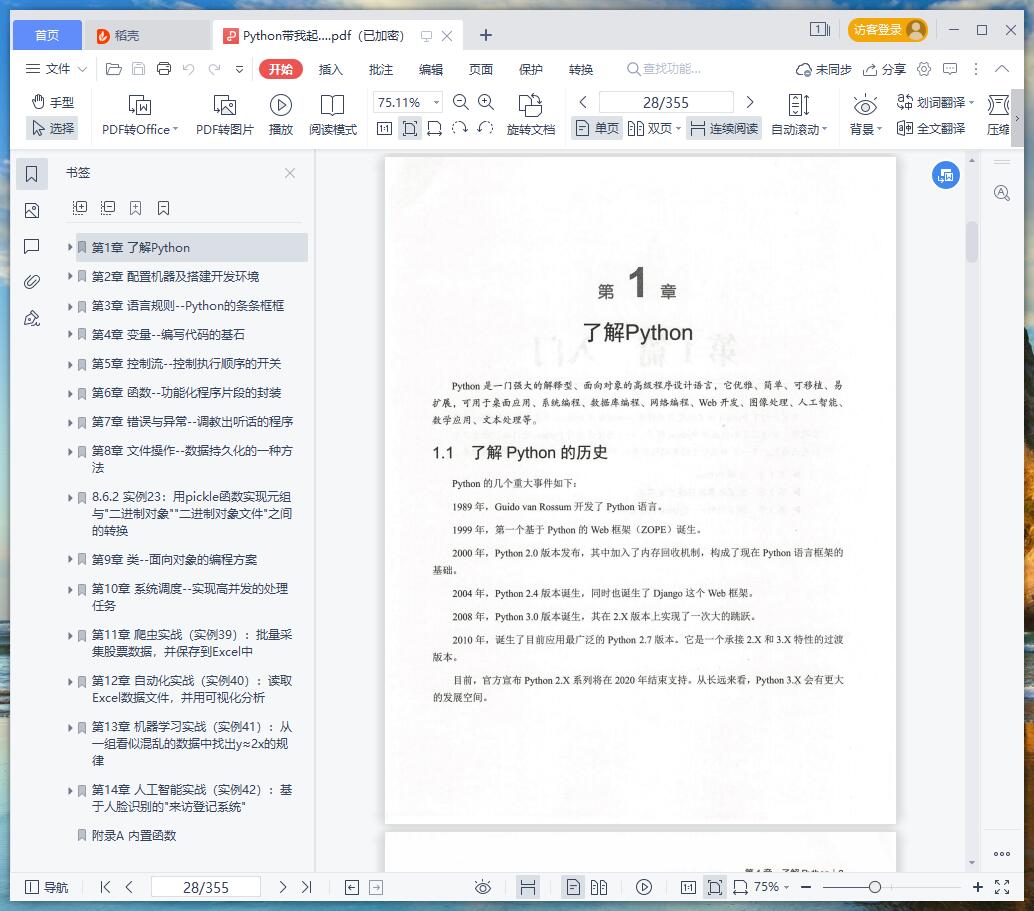
Task: Click the undo arrow icon
Action: point(189,69)
